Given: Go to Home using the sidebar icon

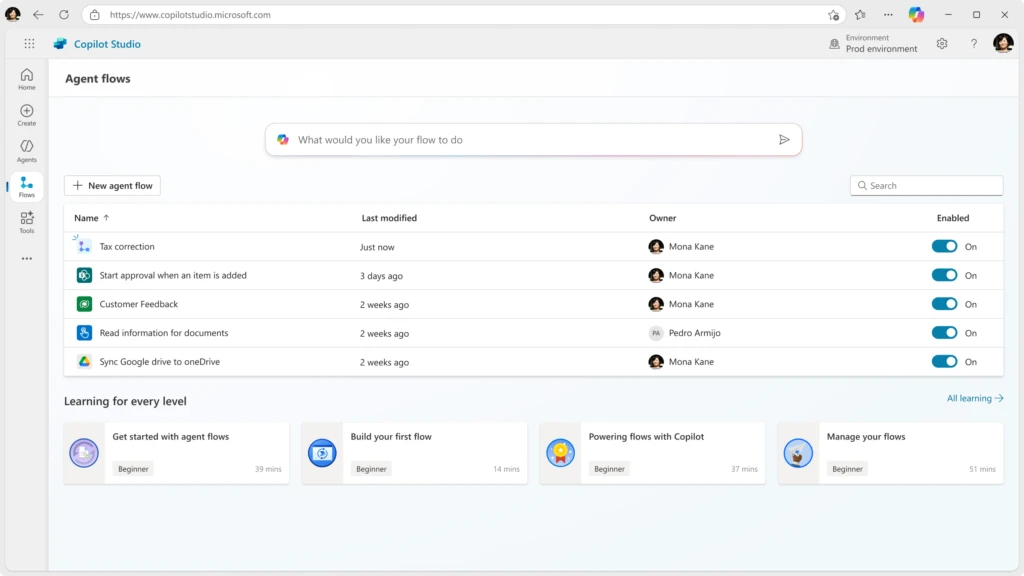Looking at the screenshot, I should (x=26, y=77).
